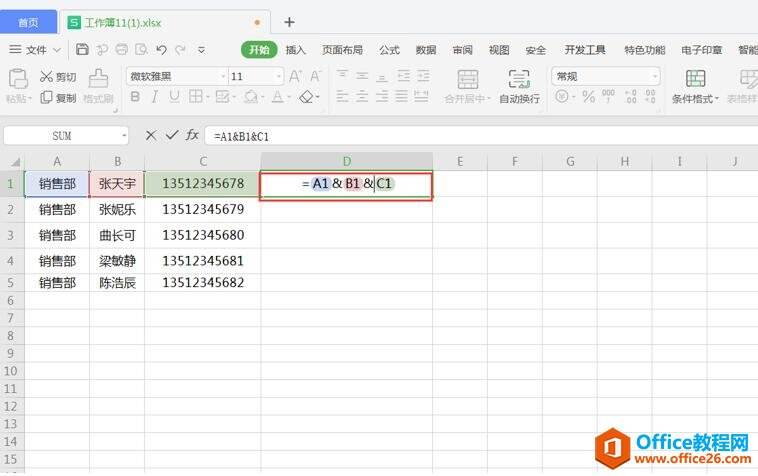Screen dimensions: 758x476
Task: Click the increase decimal places icon
Action: (630, 96)
